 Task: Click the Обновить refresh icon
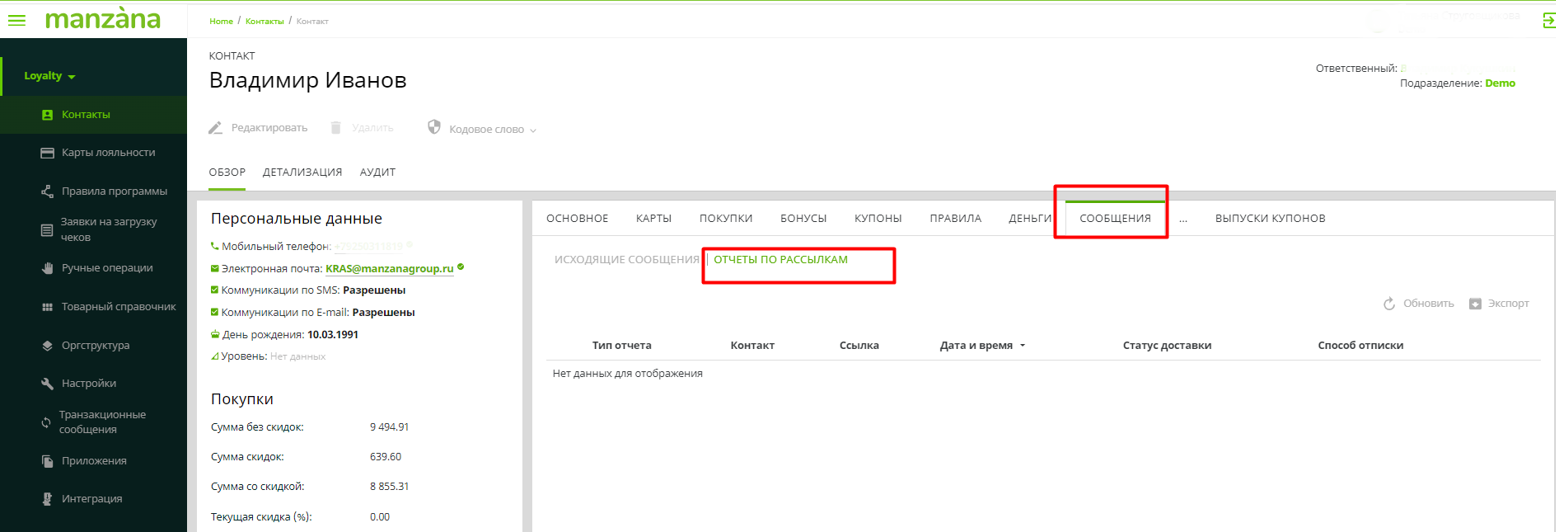1389,303
